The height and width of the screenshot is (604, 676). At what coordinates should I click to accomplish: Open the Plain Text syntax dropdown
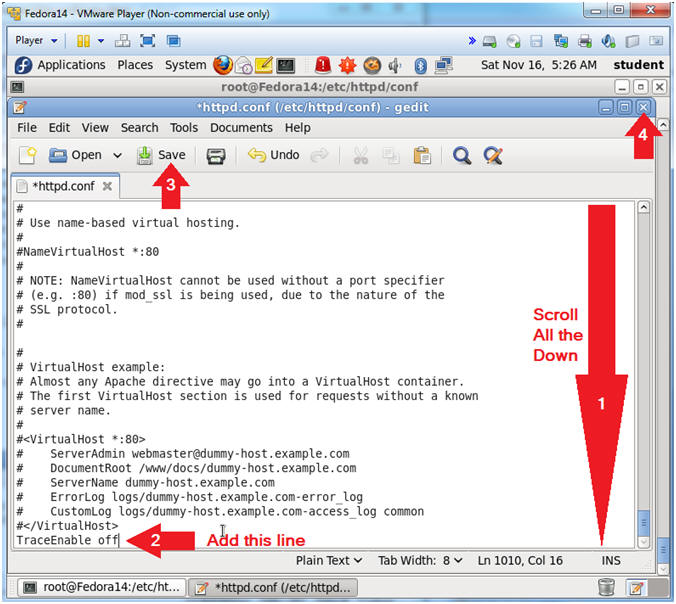[329, 560]
